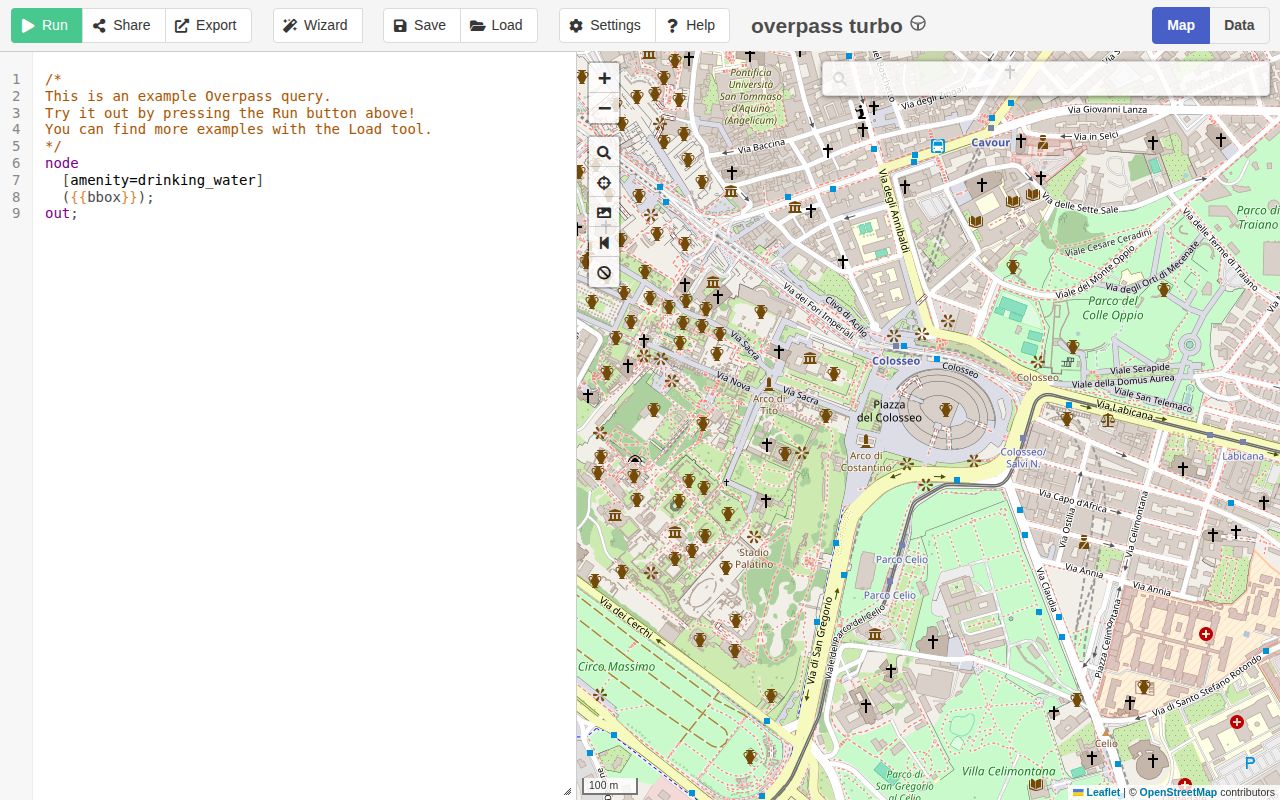Toggle the data overlay with the block icon

click(604, 273)
